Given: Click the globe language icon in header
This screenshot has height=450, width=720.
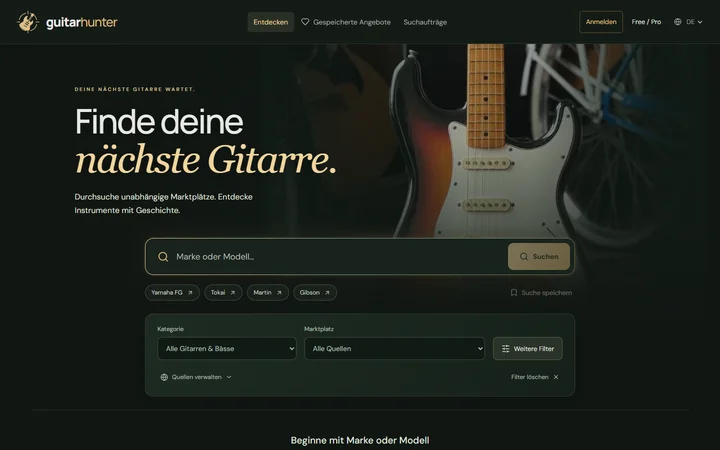Looking at the screenshot, I should [x=677, y=22].
